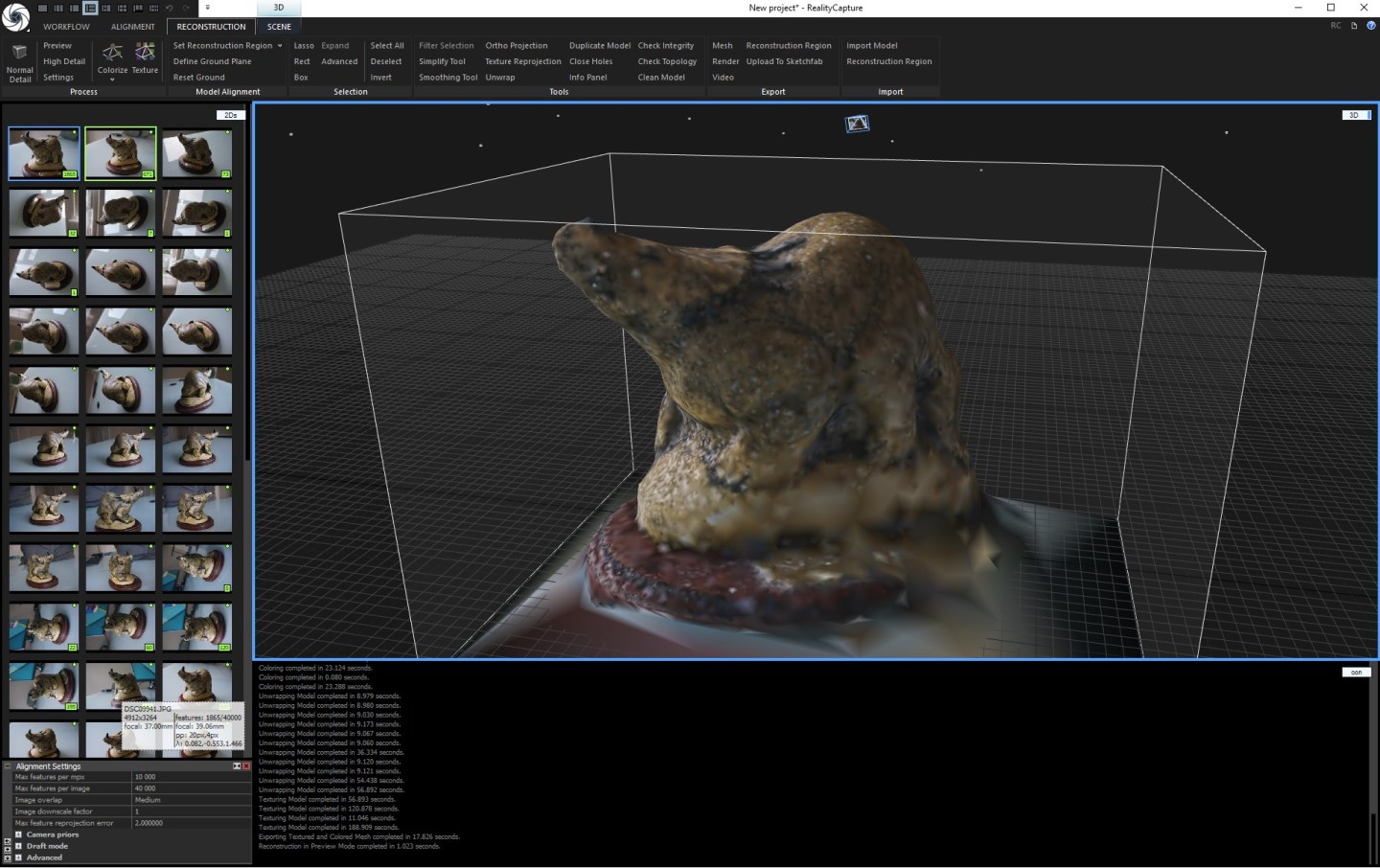Click the camera image marker in 3D view
Viewport: 1380px width, 868px height.
pos(857,123)
